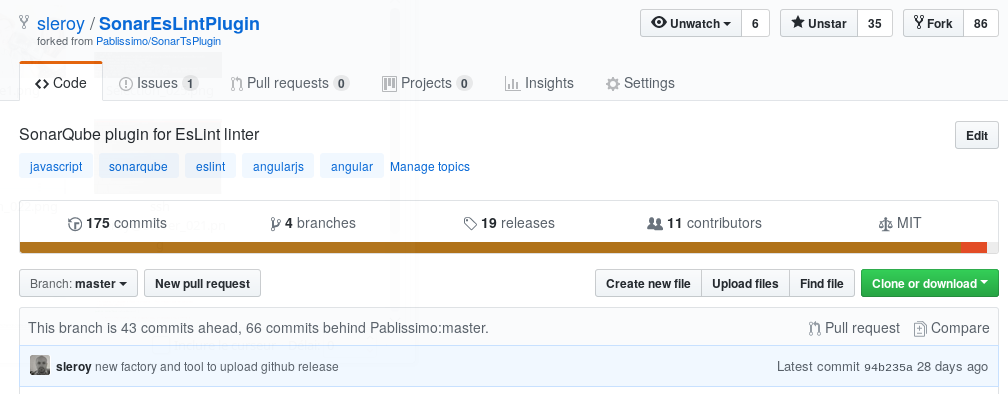Click the Unstar button
Image resolution: width=1008 pixels, height=394 pixels.
click(819, 23)
